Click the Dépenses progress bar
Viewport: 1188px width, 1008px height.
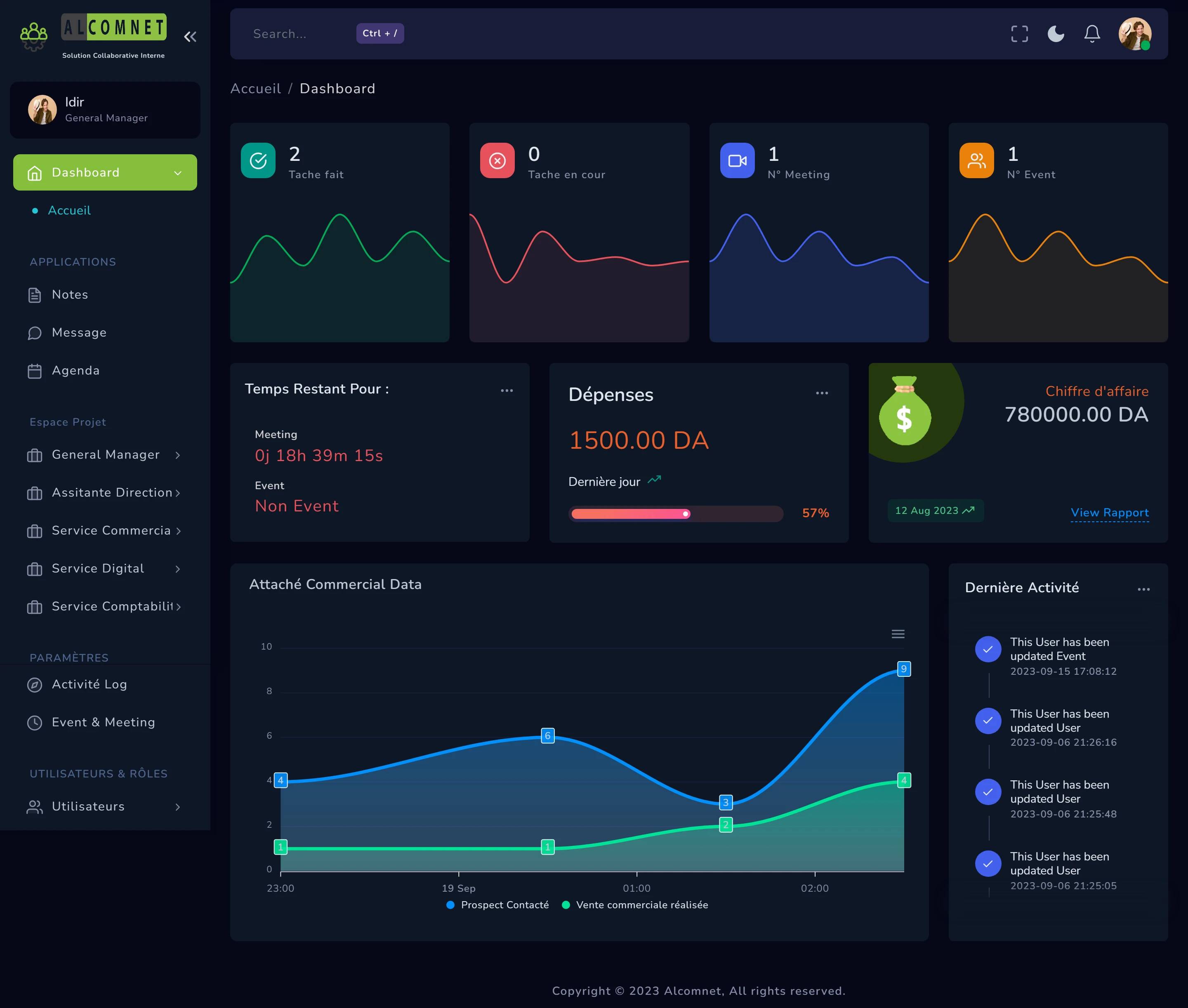675,514
